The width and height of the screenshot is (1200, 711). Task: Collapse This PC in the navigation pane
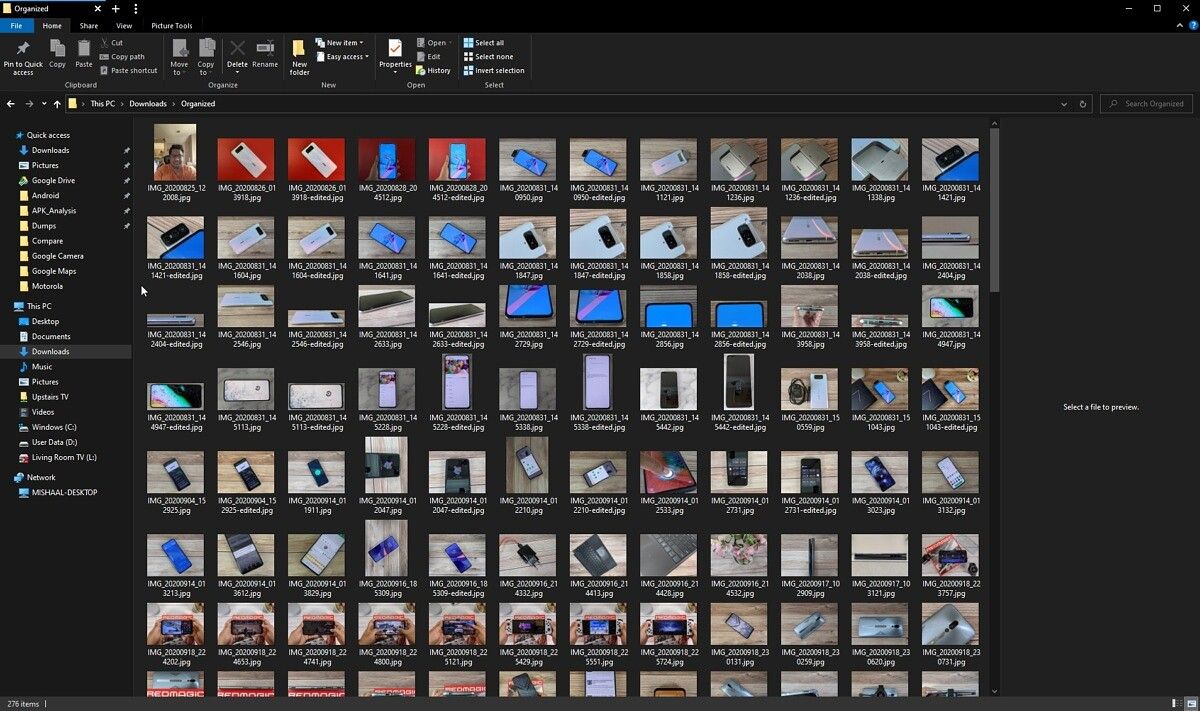pyautogui.click(x=11, y=306)
